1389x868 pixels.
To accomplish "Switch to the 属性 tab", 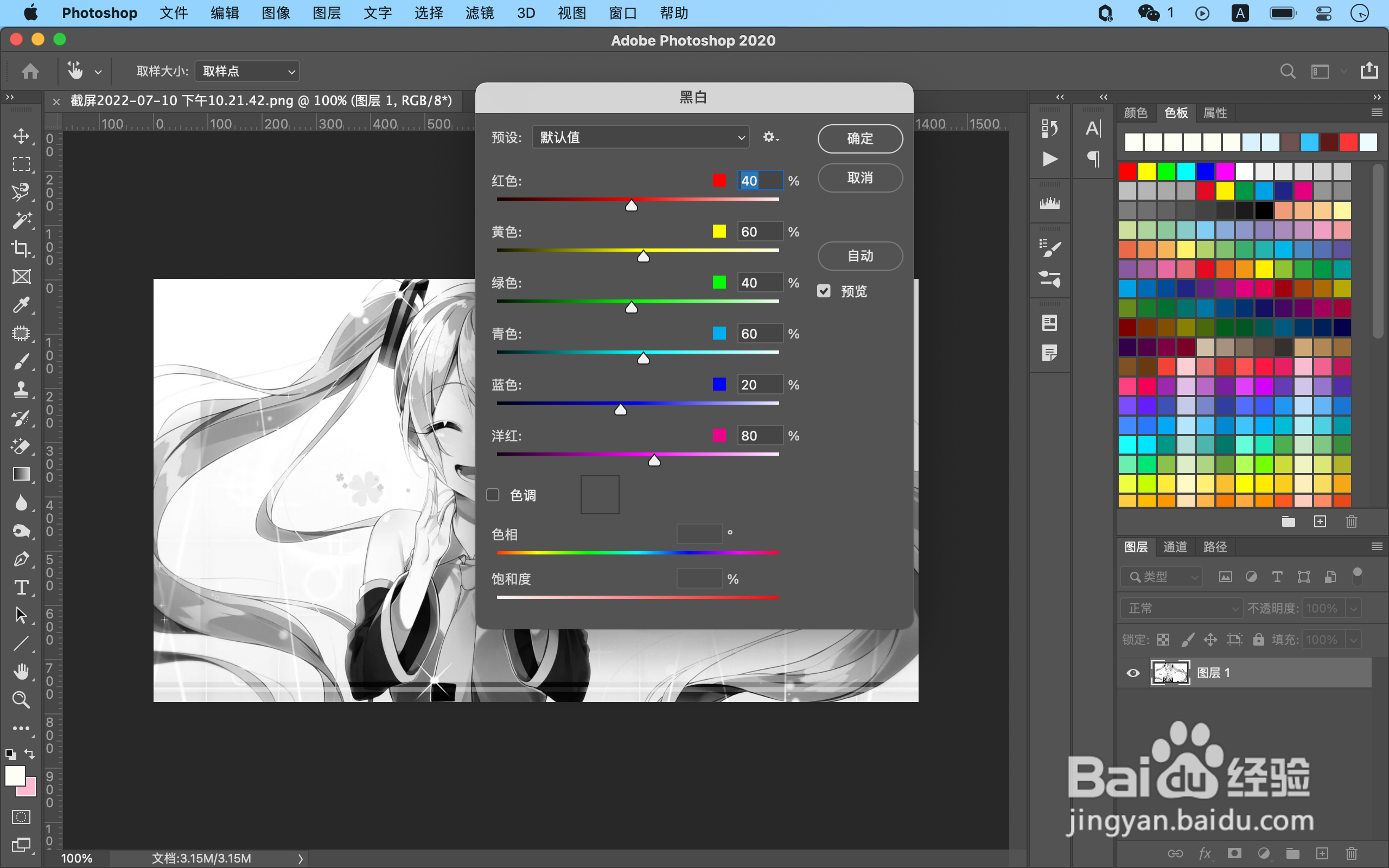I will tap(1214, 113).
